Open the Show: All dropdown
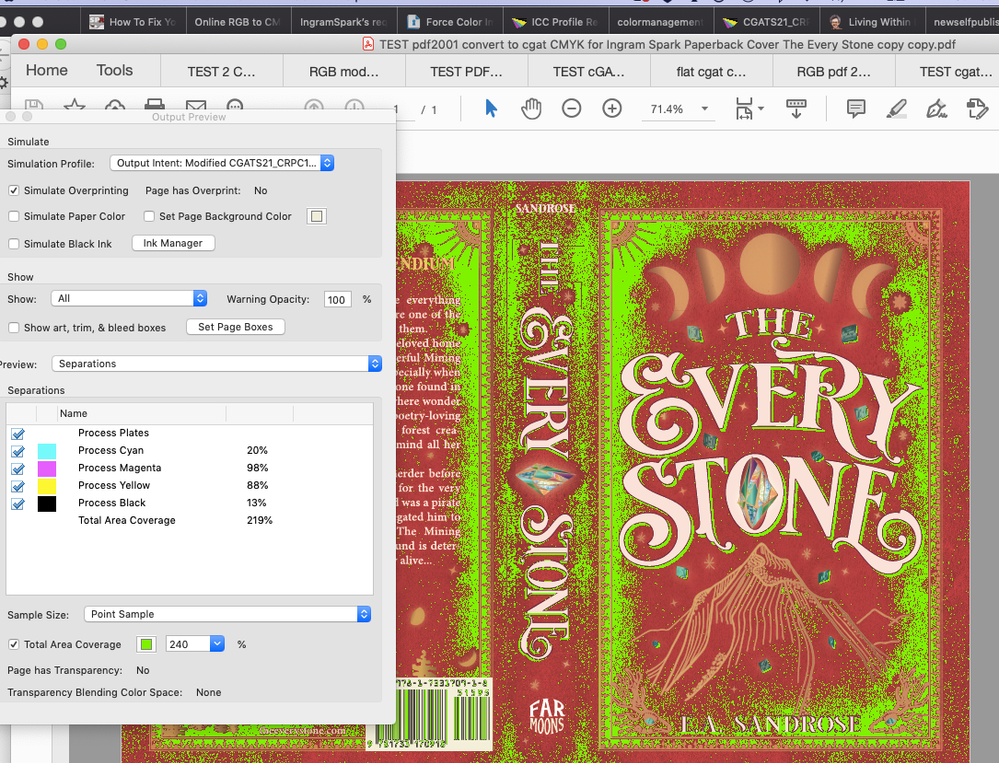 129,298
